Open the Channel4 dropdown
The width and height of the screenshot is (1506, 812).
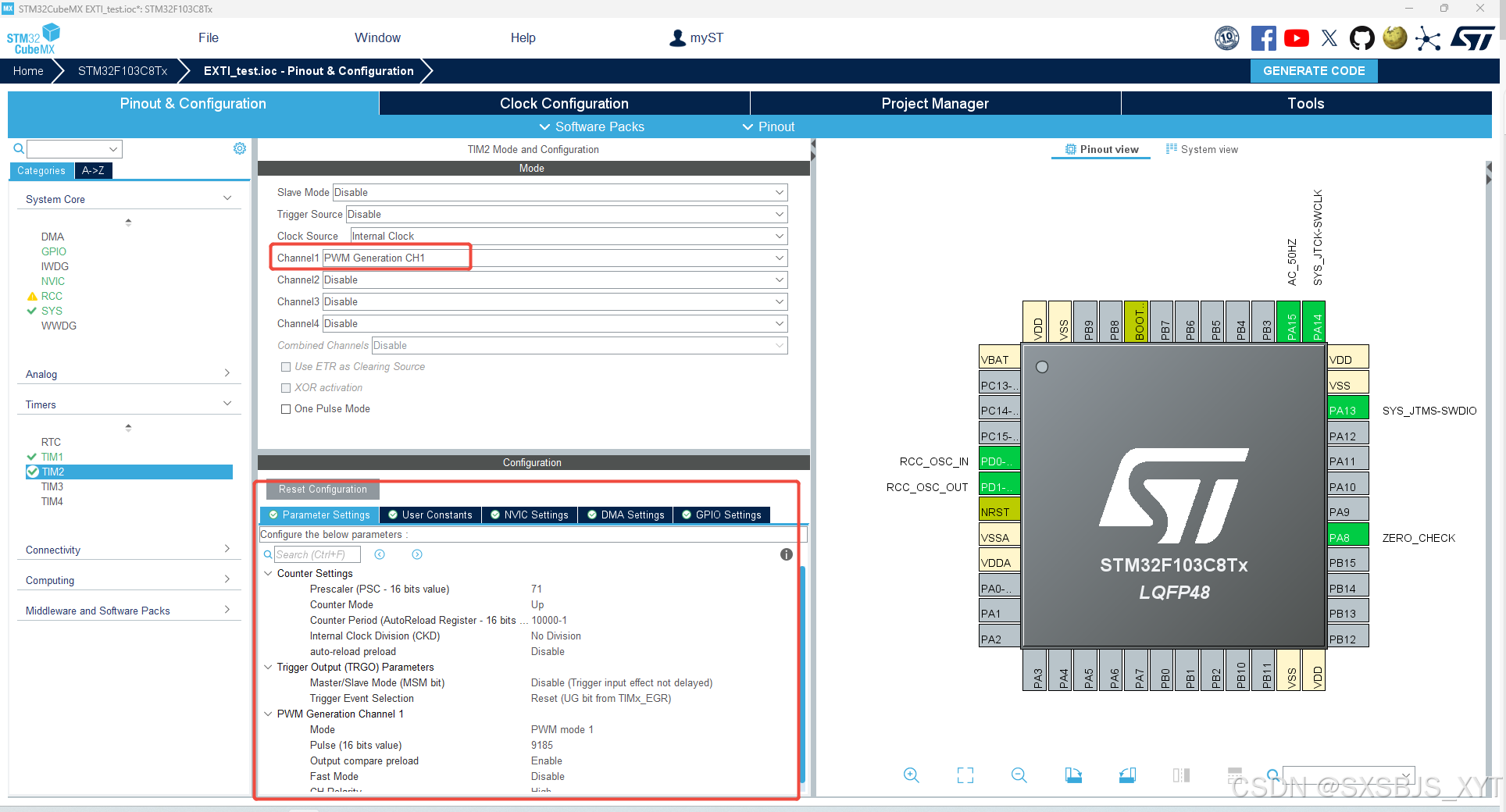point(555,323)
